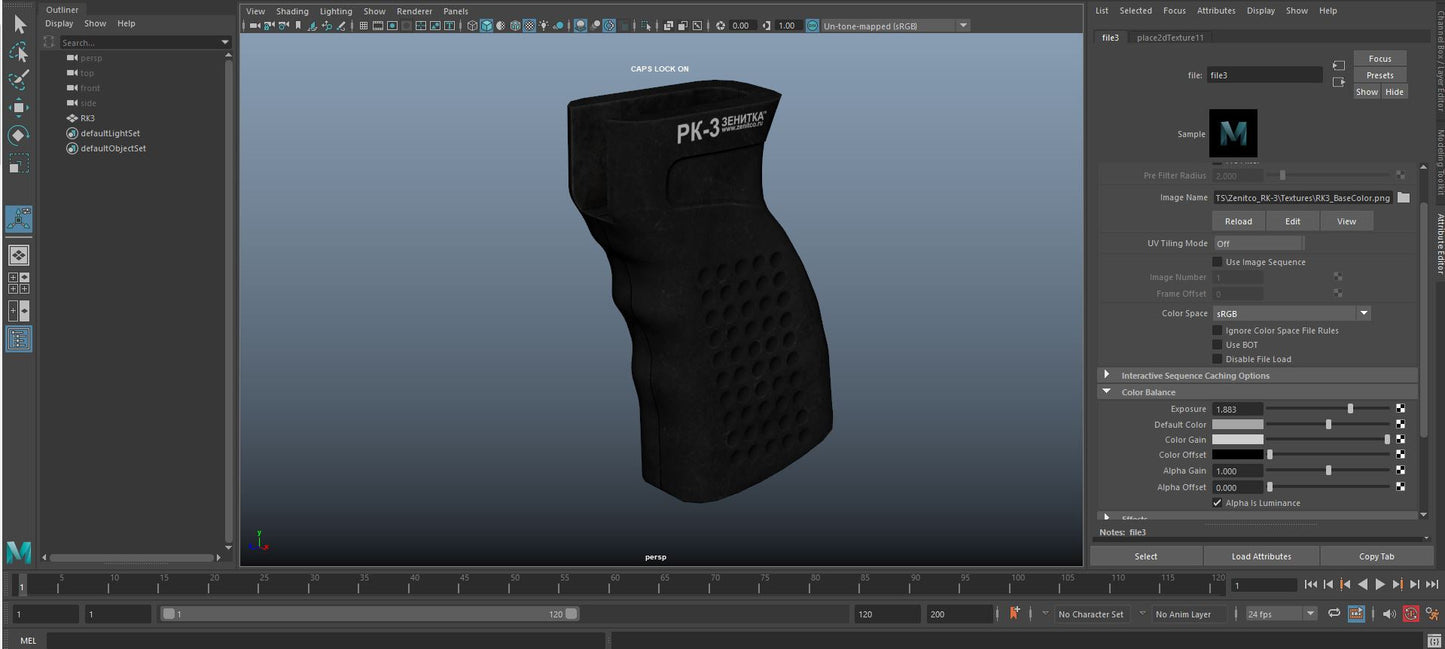Activate the Lasso selection tool
The width and height of the screenshot is (1445, 649).
(x=18, y=52)
